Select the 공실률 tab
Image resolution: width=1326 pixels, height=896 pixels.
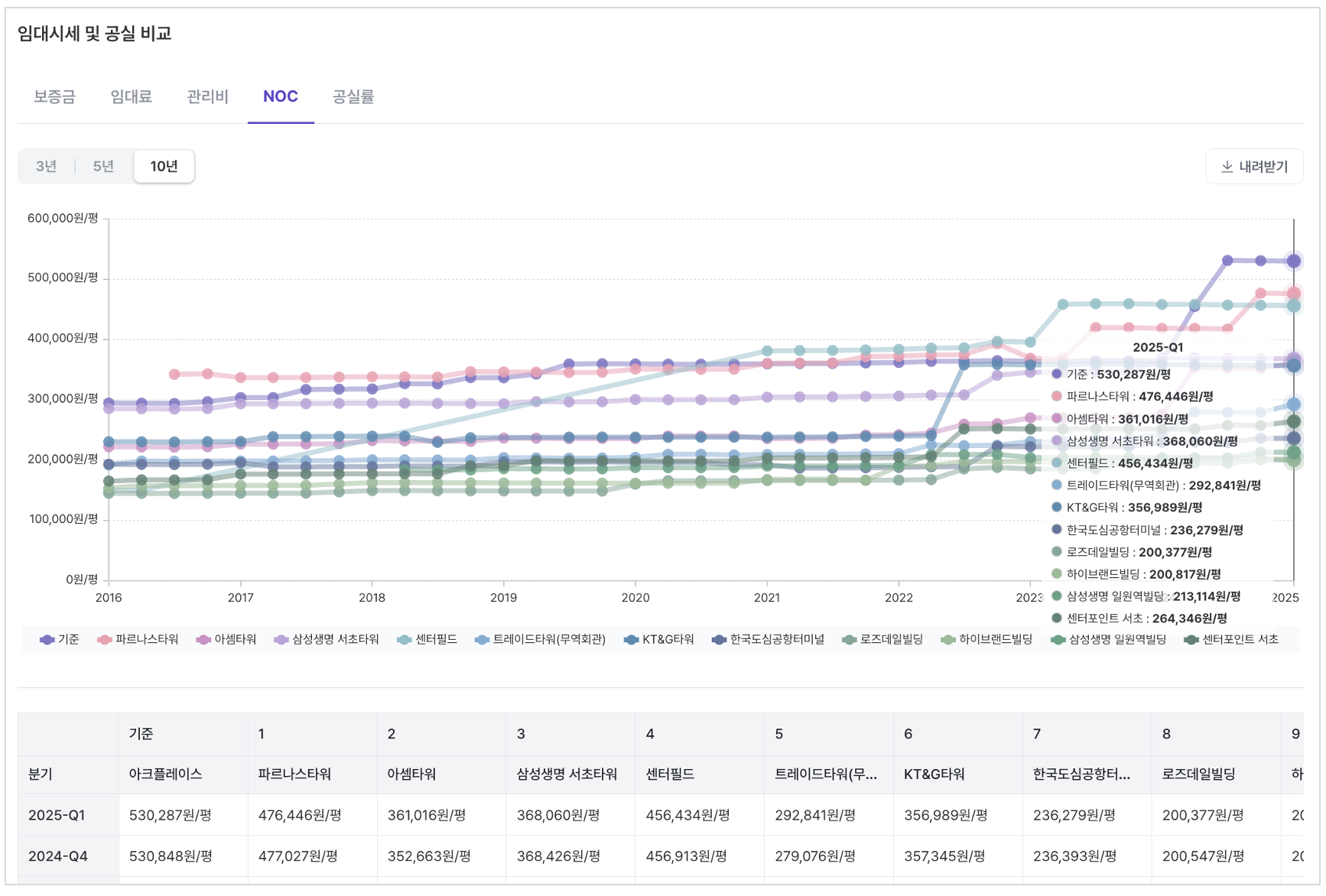tap(353, 97)
